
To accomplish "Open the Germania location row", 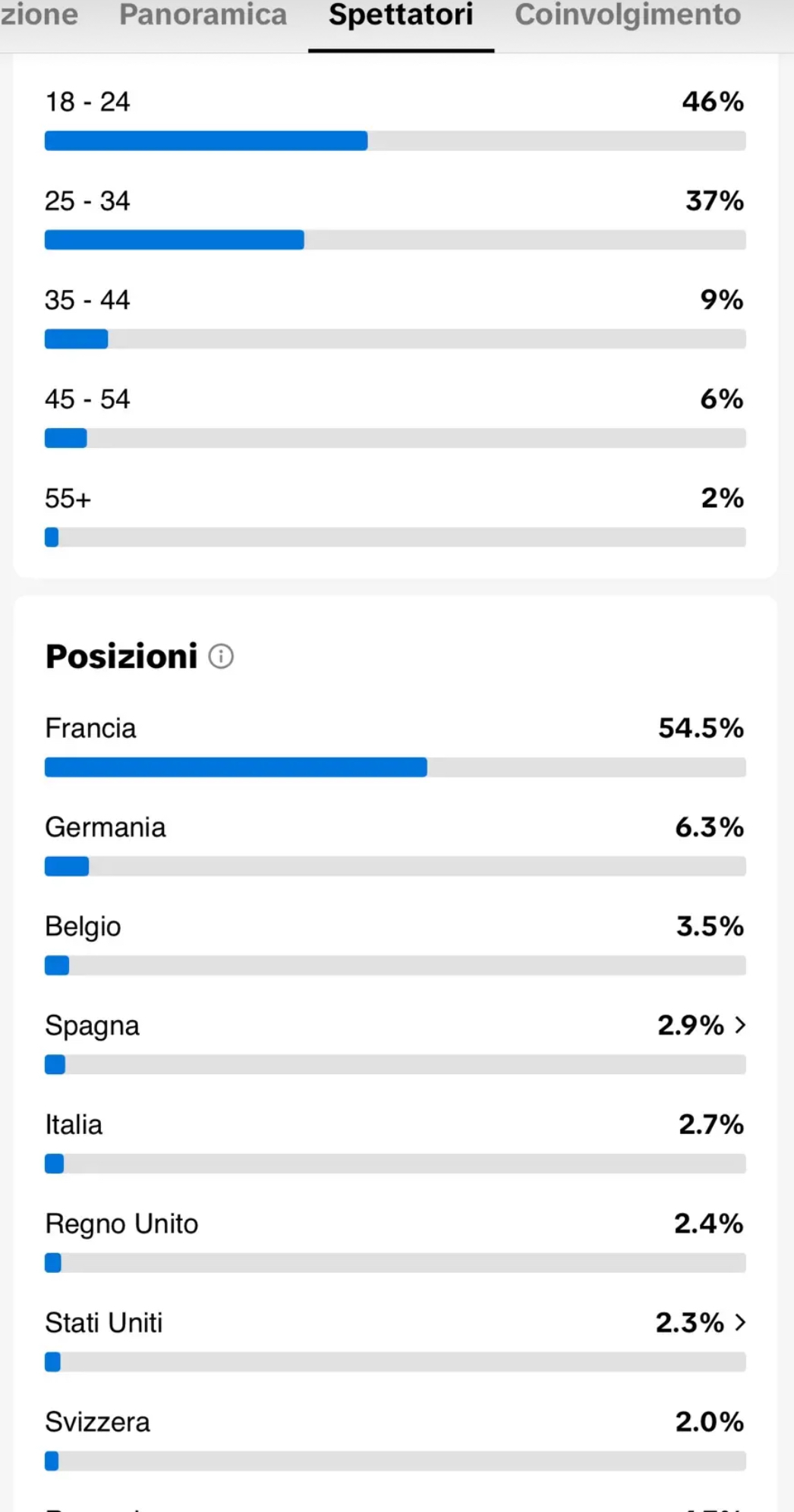I will pos(395,846).
